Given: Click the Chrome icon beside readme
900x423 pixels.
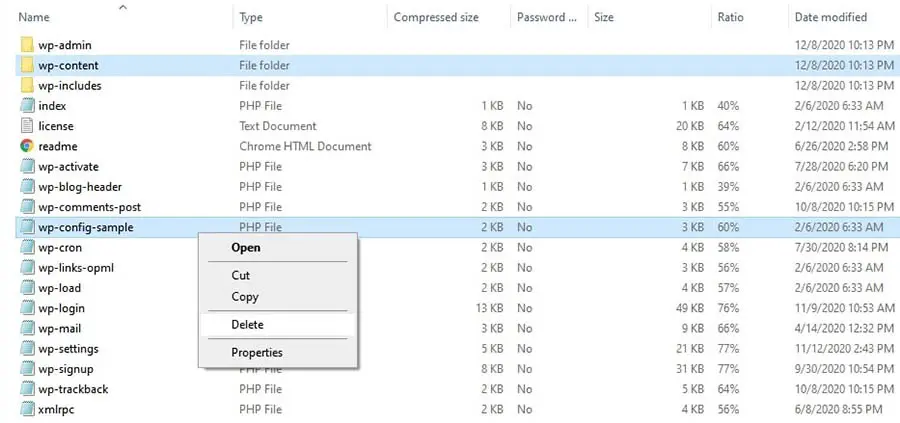Looking at the screenshot, I should [27, 146].
